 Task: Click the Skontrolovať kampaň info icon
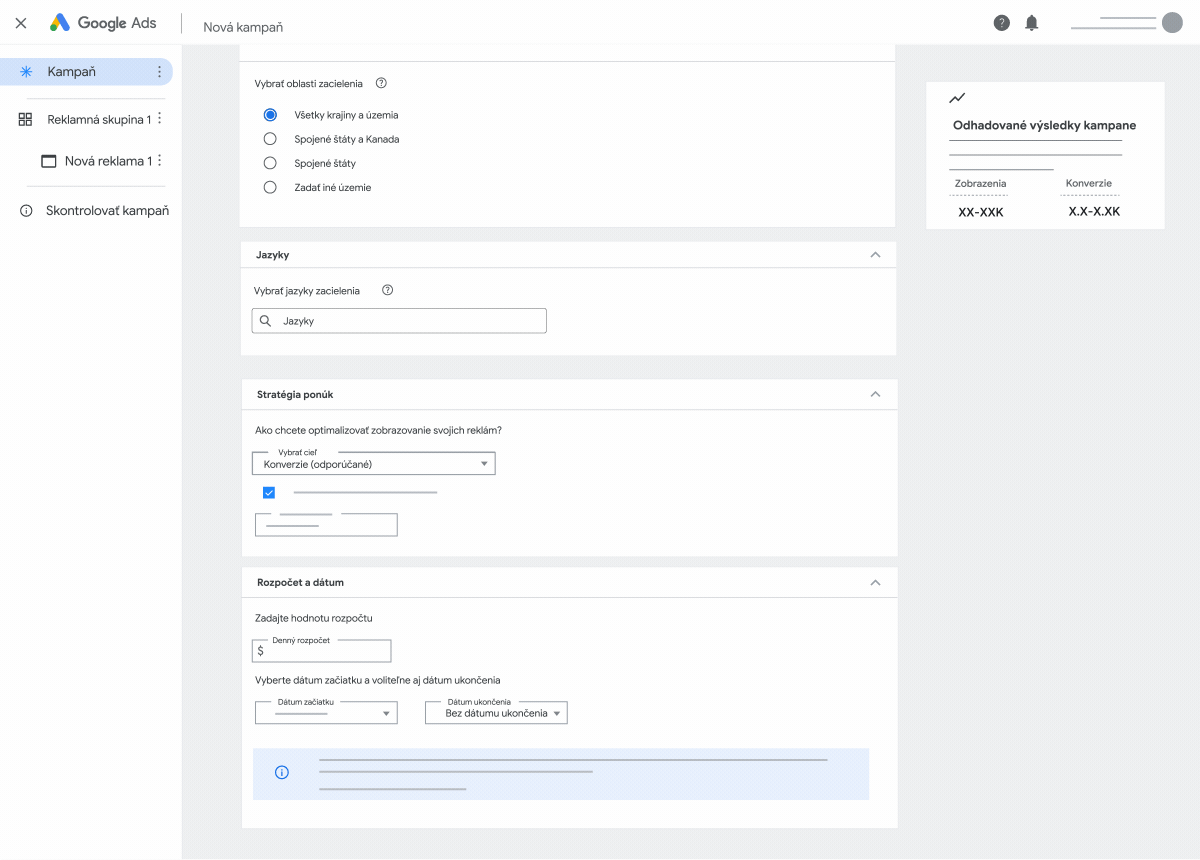coord(27,211)
